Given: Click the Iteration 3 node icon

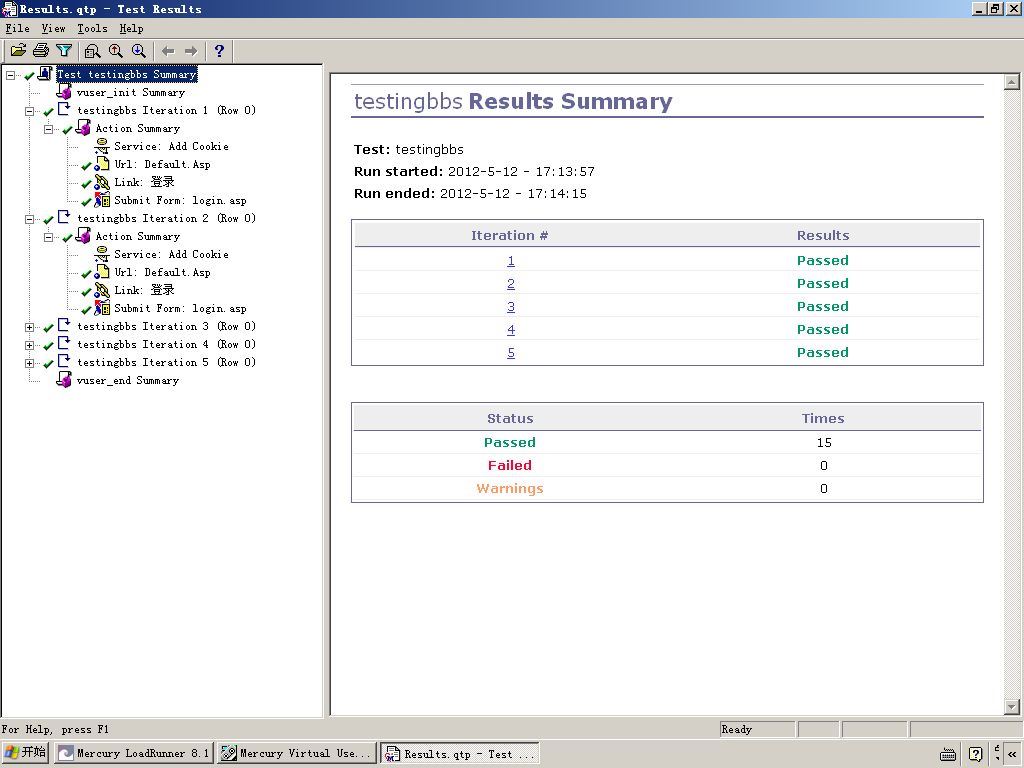Looking at the screenshot, I should click(64, 325).
